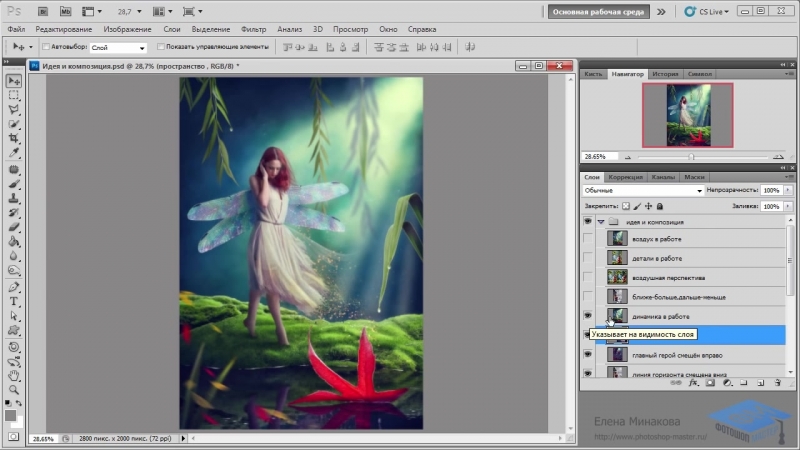Image resolution: width=800 pixels, height=450 pixels.
Task: Open the Слой auto-select dropdown
Action: pyautogui.click(x=118, y=47)
